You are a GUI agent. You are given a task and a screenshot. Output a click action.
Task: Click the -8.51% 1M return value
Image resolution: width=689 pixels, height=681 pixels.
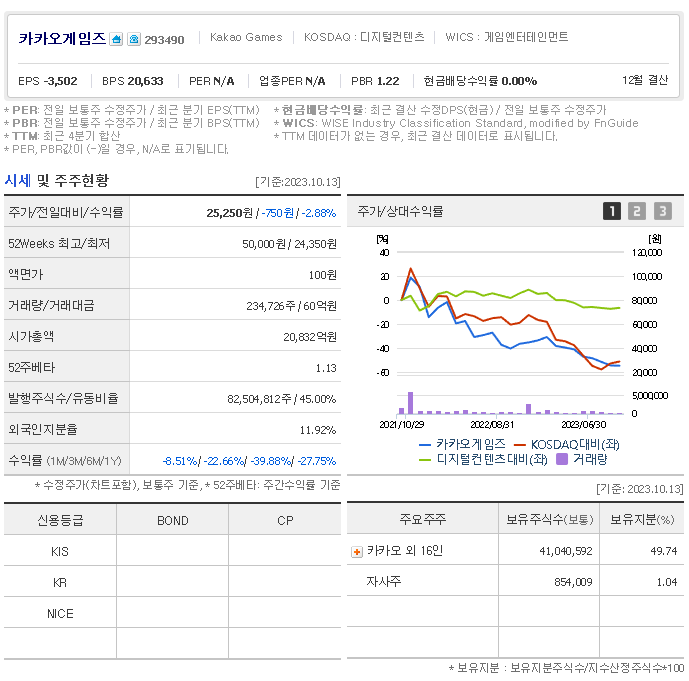[180, 461]
